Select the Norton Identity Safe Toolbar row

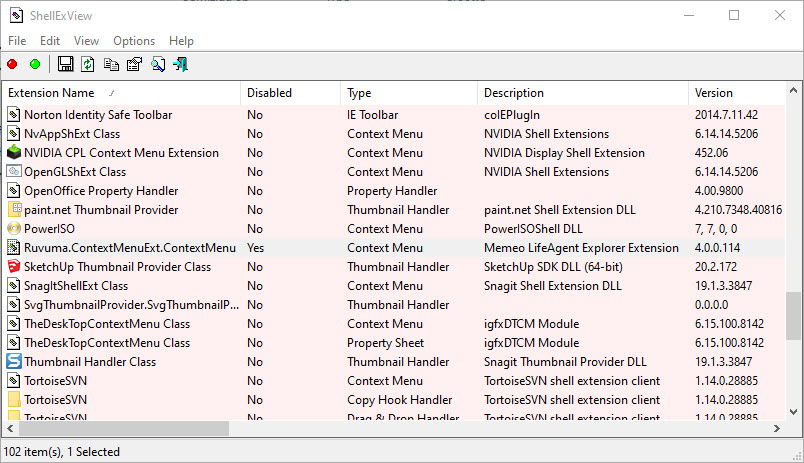click(394, 115)
